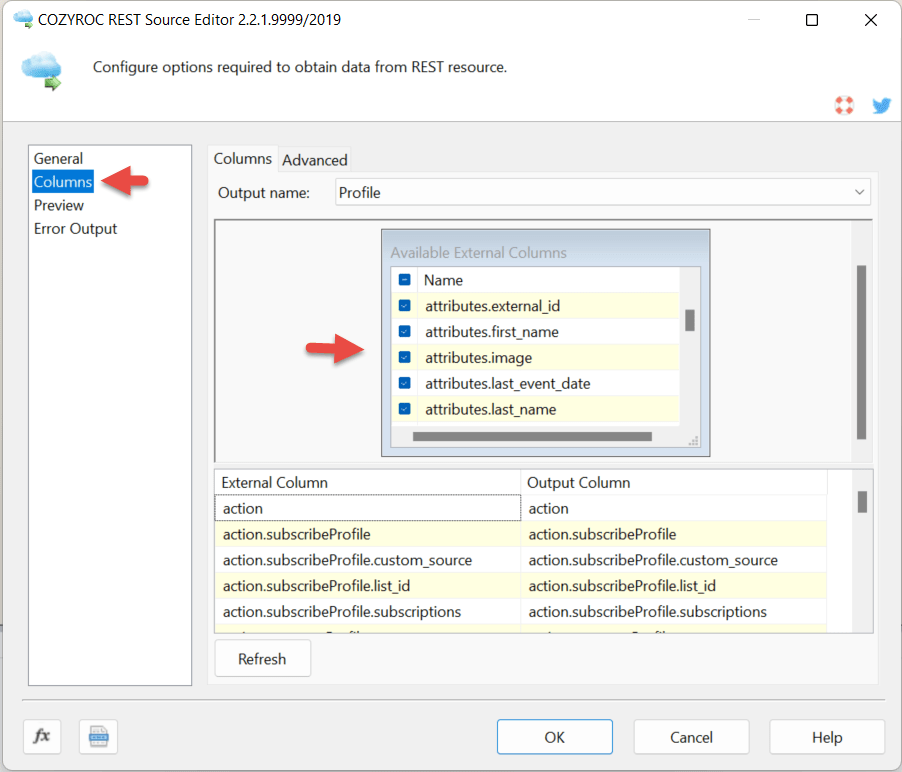Toggle the select-all Name header checkbox
Viewport: 902px width, 772px height.
[404, 280]
